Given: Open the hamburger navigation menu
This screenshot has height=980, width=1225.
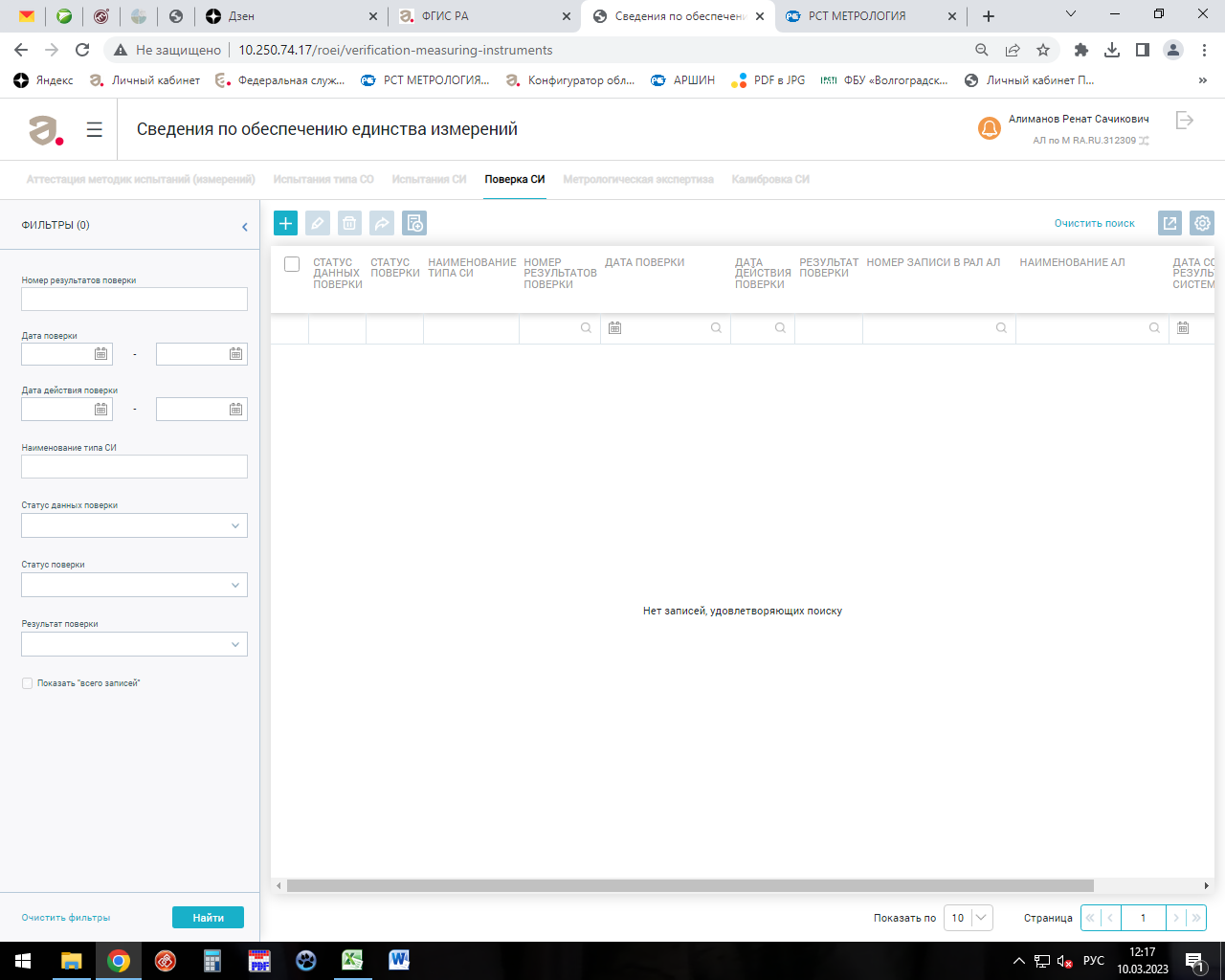Looking at the screenshot, I should coord(94,129).
